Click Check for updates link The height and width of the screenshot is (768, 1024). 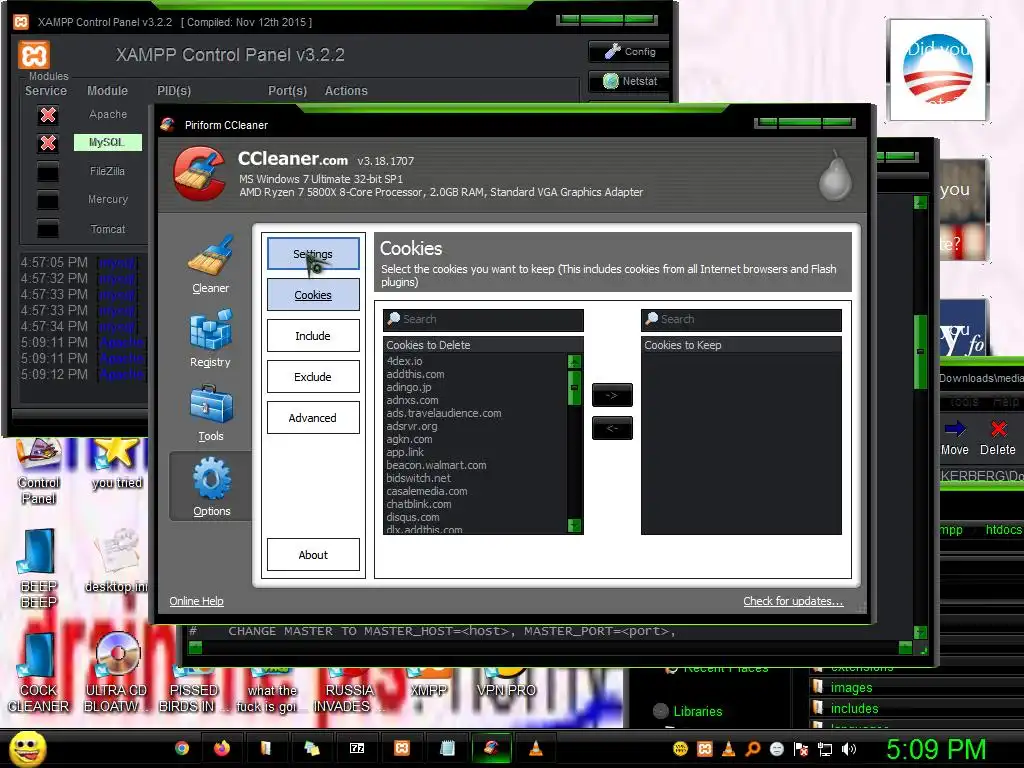click(x=793, y=601)
